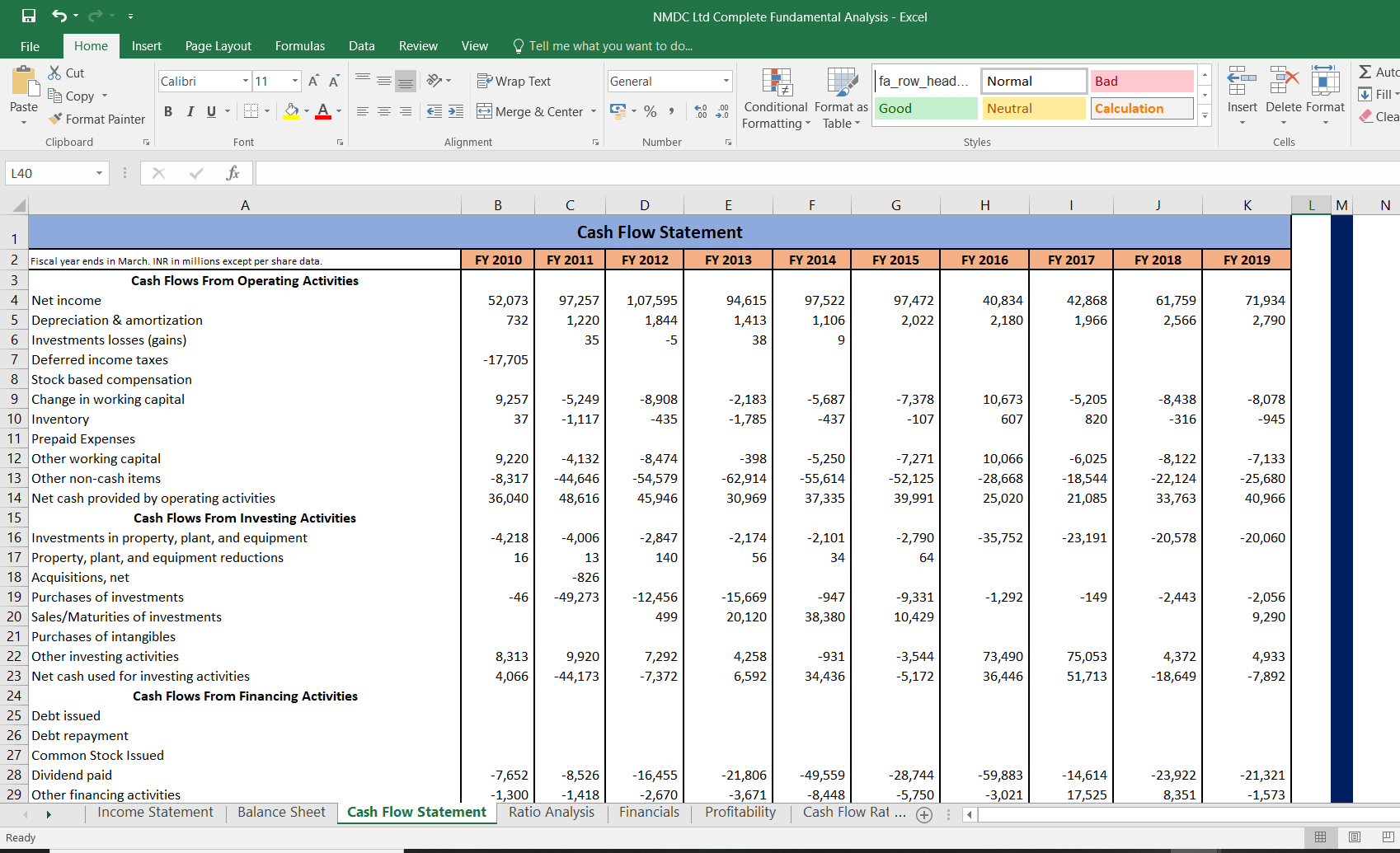Click the Center horizontal alignment icon
This screenshot has height=853, width=1400.
click(x=384, y=111)
